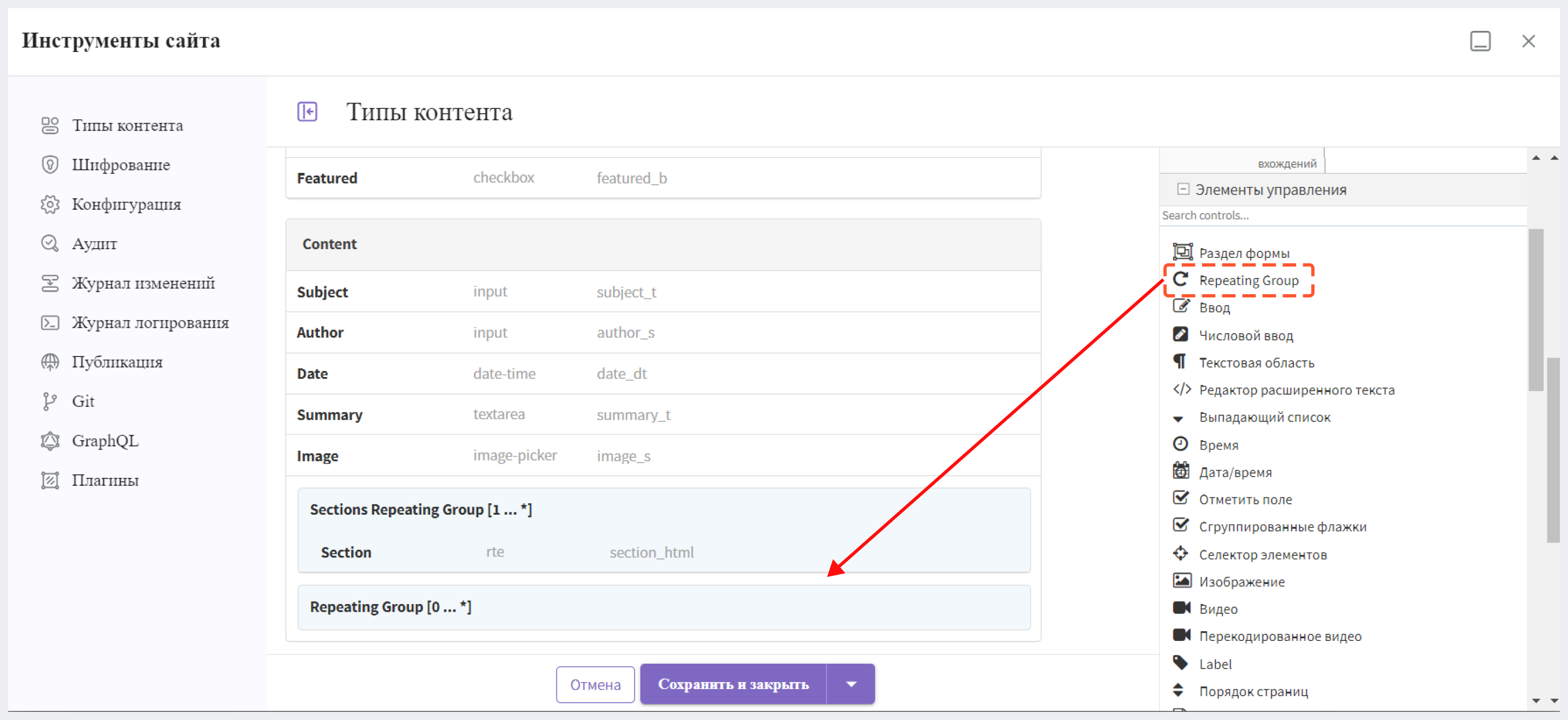Click the Repeating Group control icon
Image resolution: width=1568 pixels, height=720 pixels.
click(x=1181, y=280)
